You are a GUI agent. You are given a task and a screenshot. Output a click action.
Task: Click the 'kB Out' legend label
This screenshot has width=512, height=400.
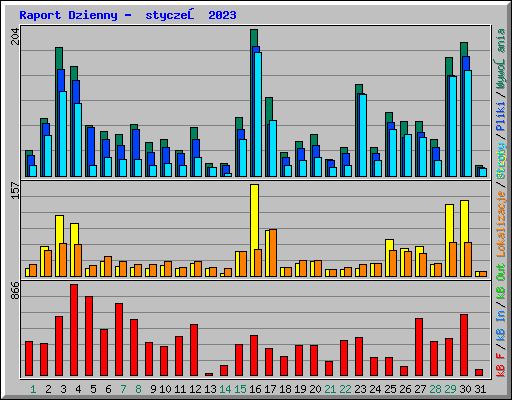click(501, 282)
